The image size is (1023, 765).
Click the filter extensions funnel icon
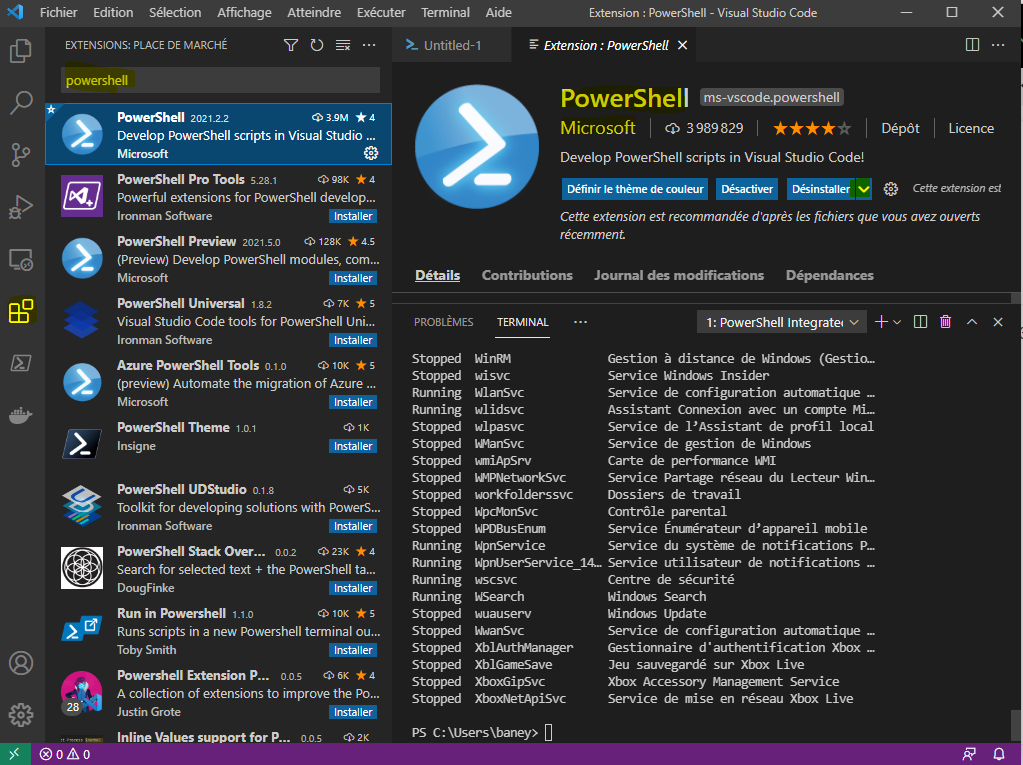tap(291, 45)
